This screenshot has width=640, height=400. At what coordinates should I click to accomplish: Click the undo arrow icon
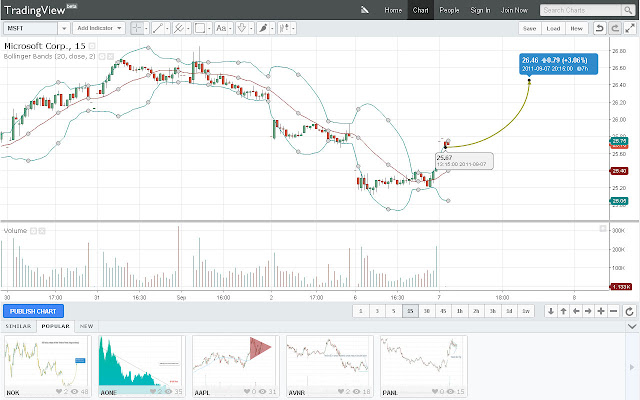(x=599, y=28)
